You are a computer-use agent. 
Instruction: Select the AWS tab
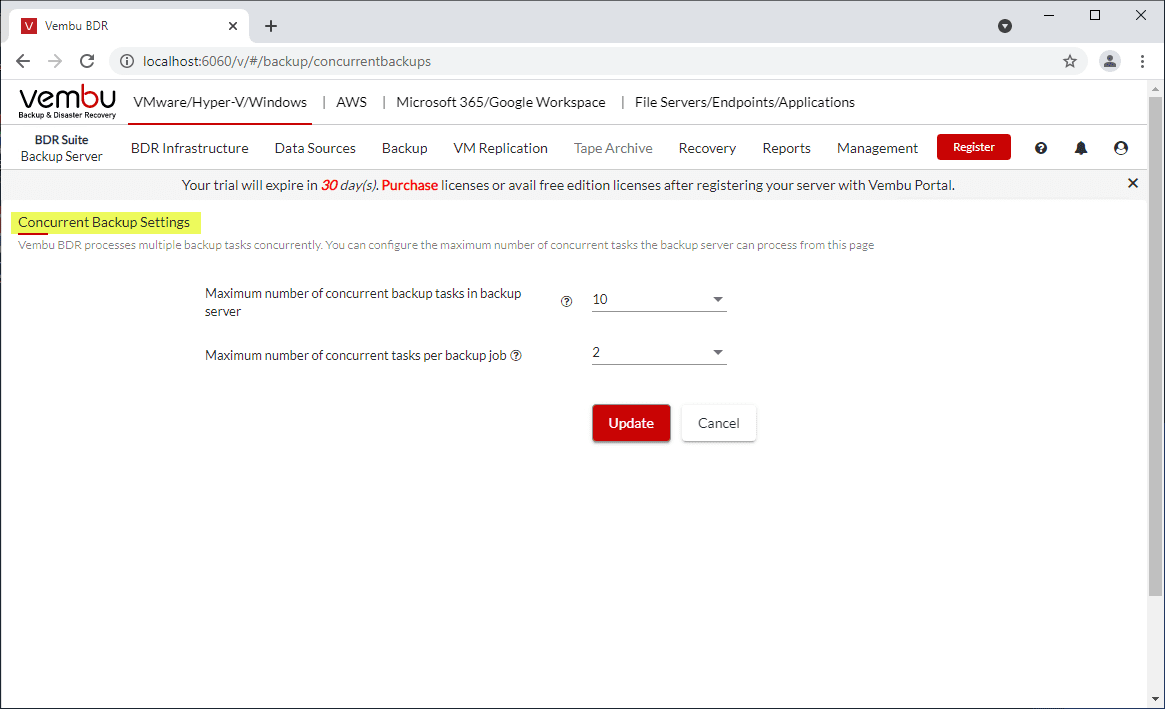click(x=351, y=102)
